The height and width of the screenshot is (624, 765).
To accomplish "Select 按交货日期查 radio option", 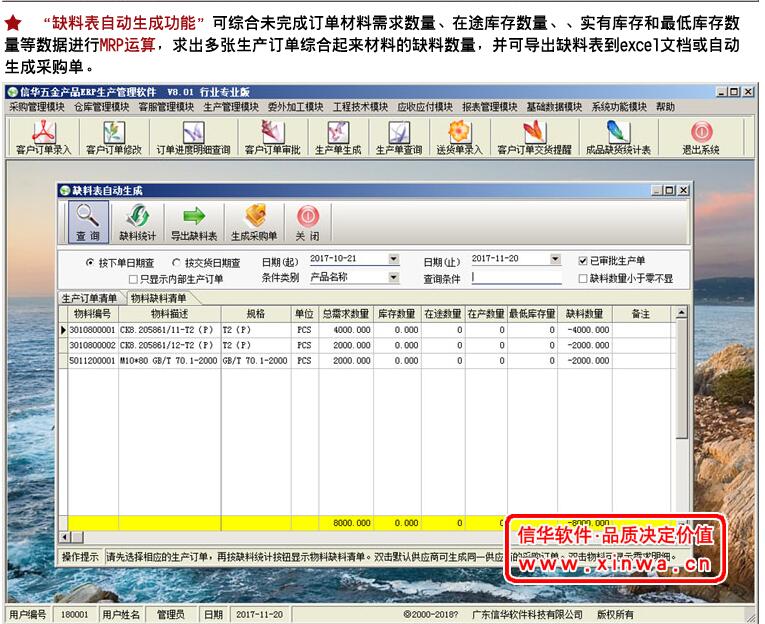I will point(176,263).
